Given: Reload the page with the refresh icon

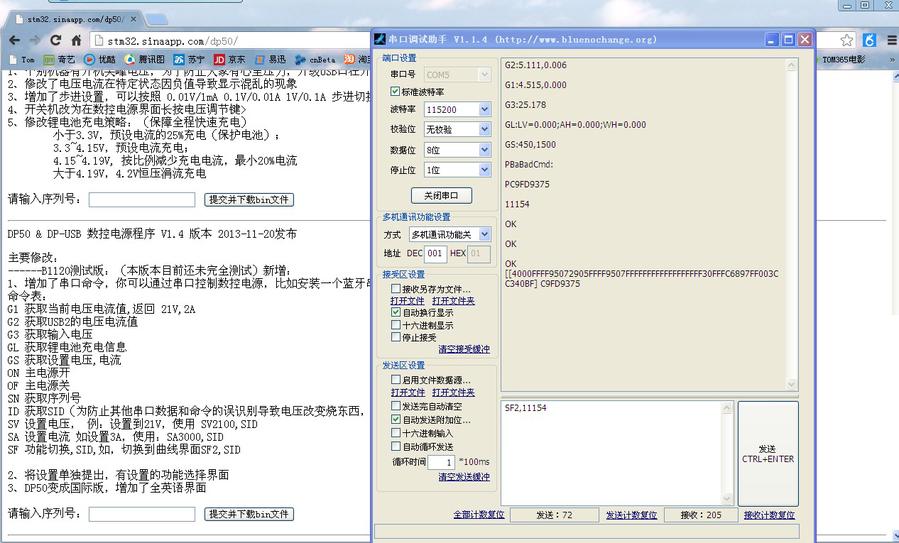Looking at the screenshot, I should tap(56, 40).
